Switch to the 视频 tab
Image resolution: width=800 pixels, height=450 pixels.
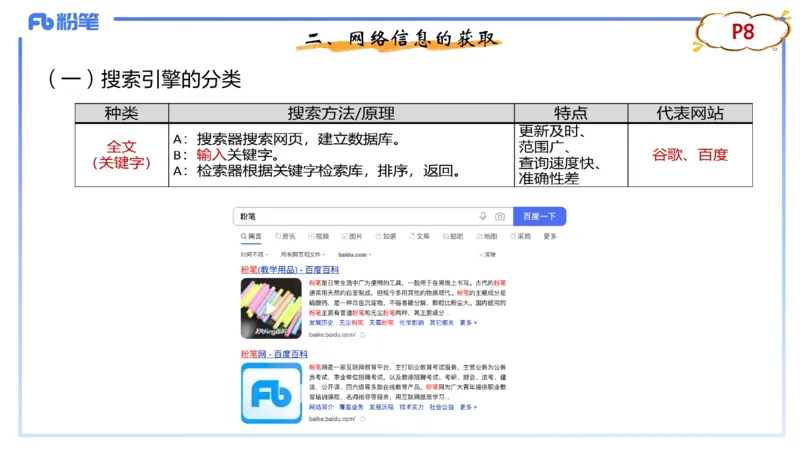318,236
